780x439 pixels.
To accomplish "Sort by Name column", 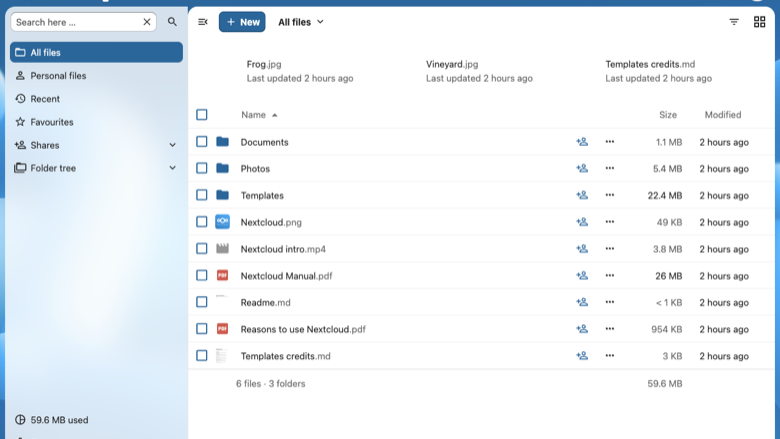I will click(259, 115).
